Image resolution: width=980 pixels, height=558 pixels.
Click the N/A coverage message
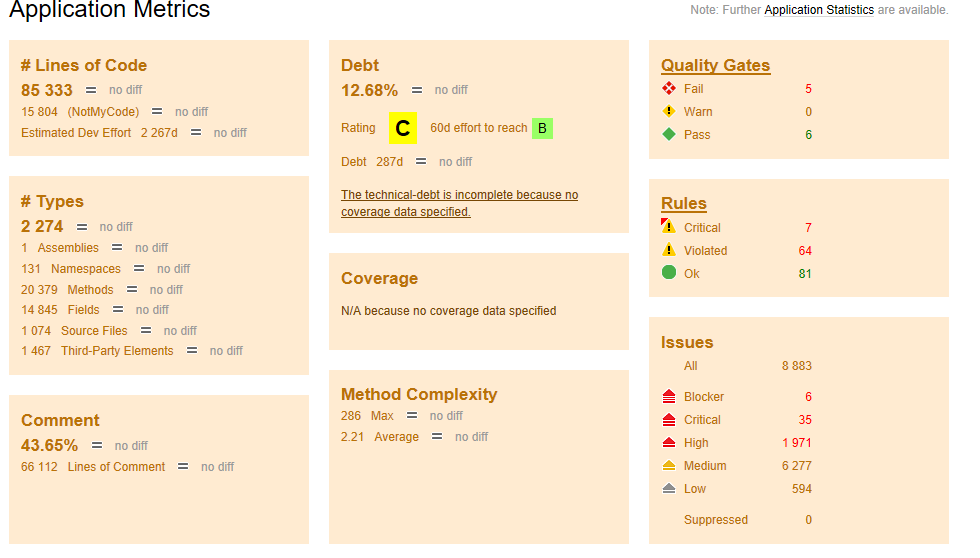(449, 311)
